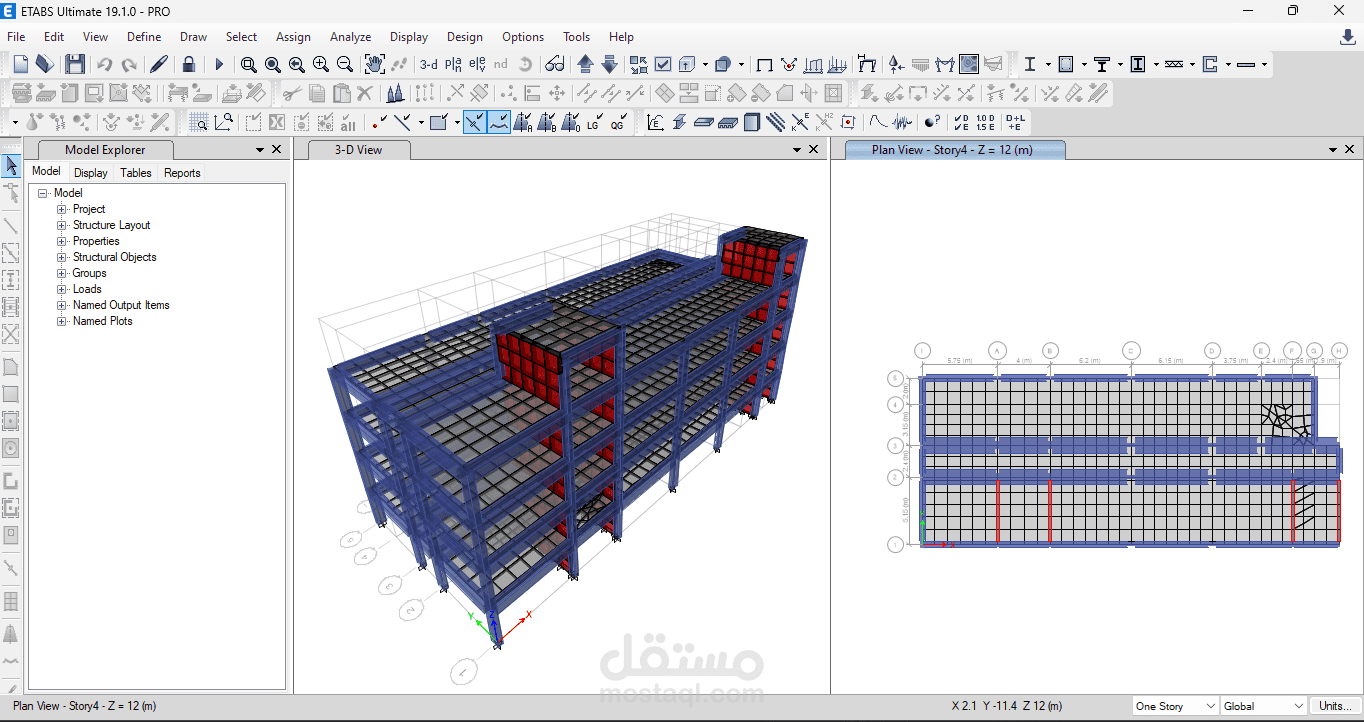Viewport: 1364px width, 722px height.
Task: Open Set Display Options checkbox icon
Action: coord(663,64)
